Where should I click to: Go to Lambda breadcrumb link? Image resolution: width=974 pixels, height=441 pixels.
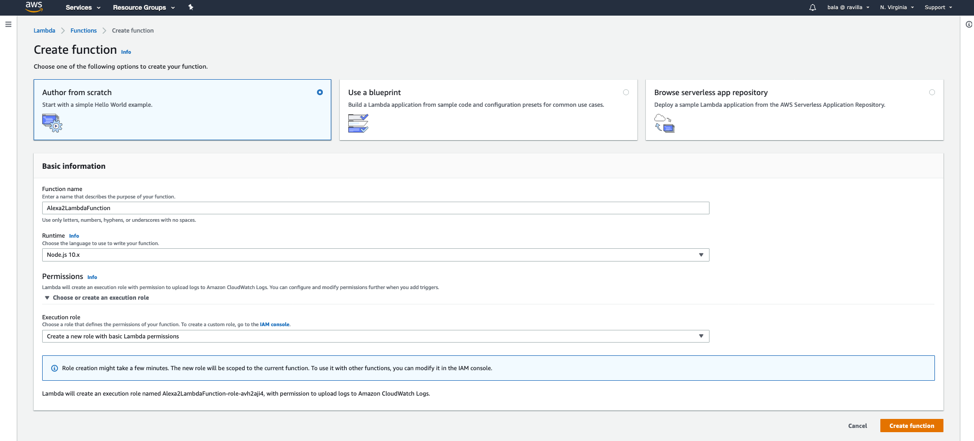[x=44, y=30]
